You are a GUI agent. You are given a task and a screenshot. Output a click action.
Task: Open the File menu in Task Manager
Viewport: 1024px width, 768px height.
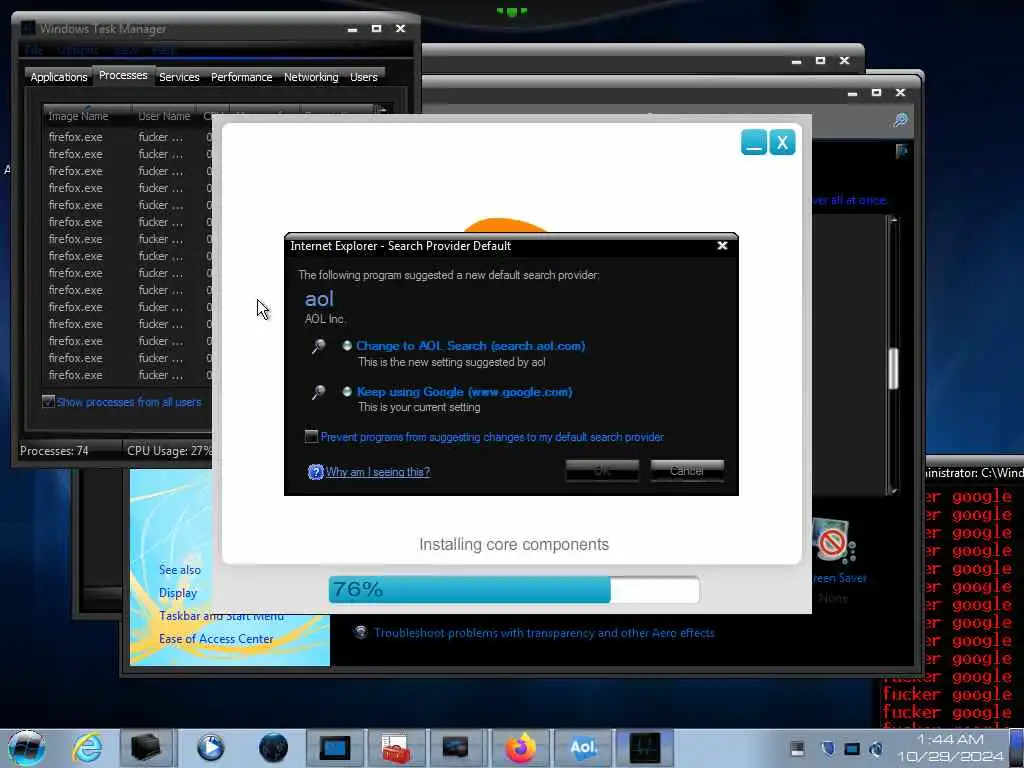pyautogui.click(x=33, y=50)
